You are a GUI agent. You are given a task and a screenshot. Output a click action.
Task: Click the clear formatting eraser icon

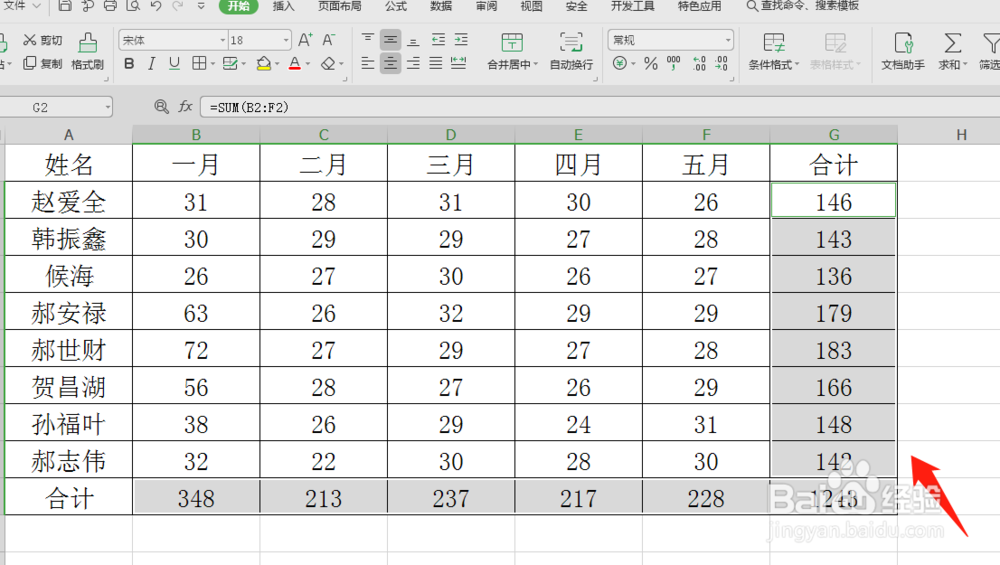tap(328, 63)
